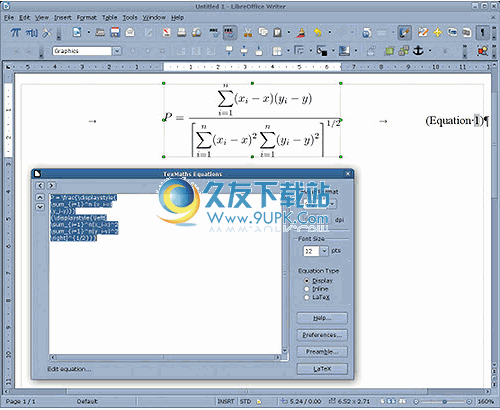The image size is (500, 410).
Task: Open the Font Size dropdown arrow
Action: click(x=324, y=251)
